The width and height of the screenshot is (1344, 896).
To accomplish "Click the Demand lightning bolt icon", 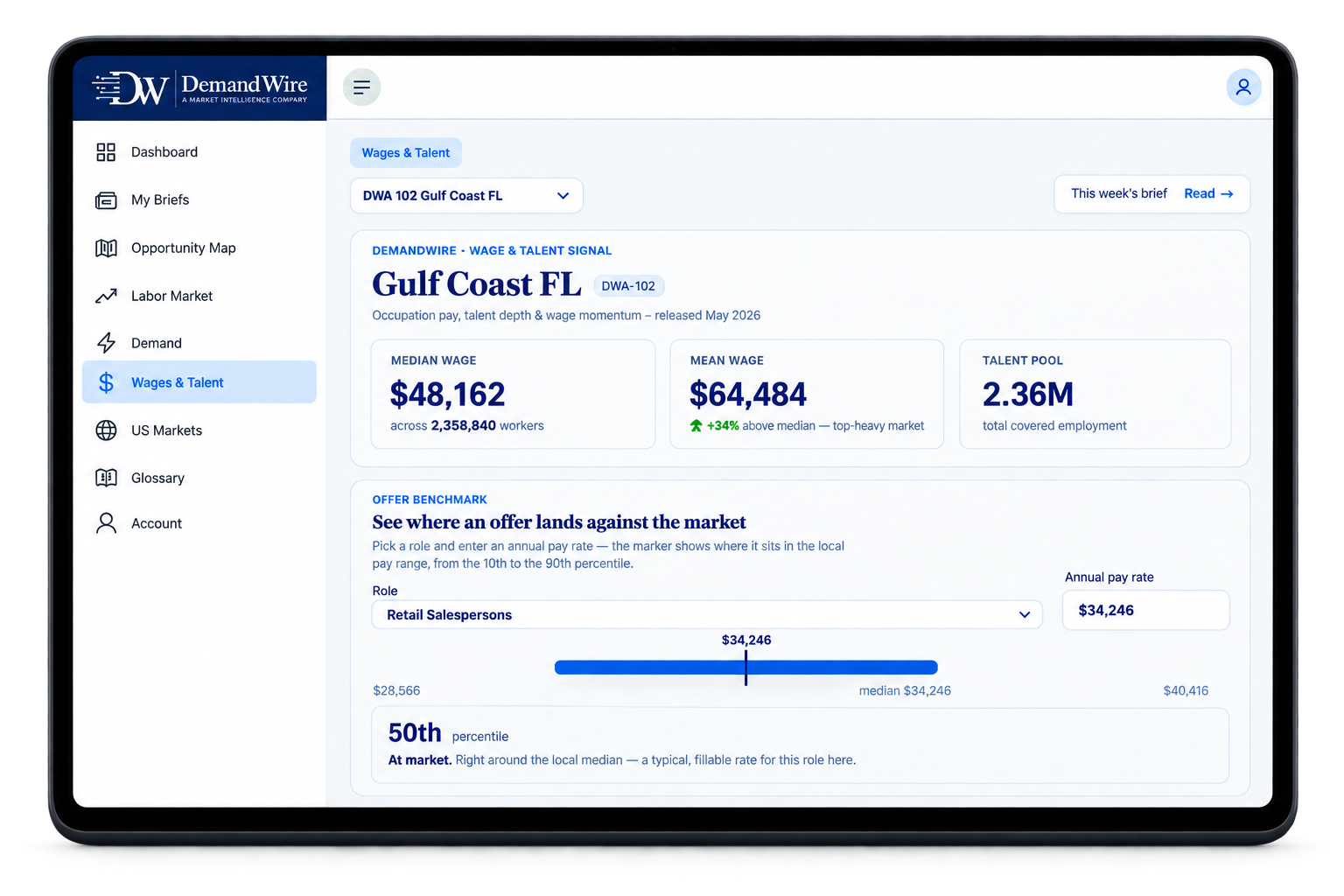I will (x=106, y=343).
